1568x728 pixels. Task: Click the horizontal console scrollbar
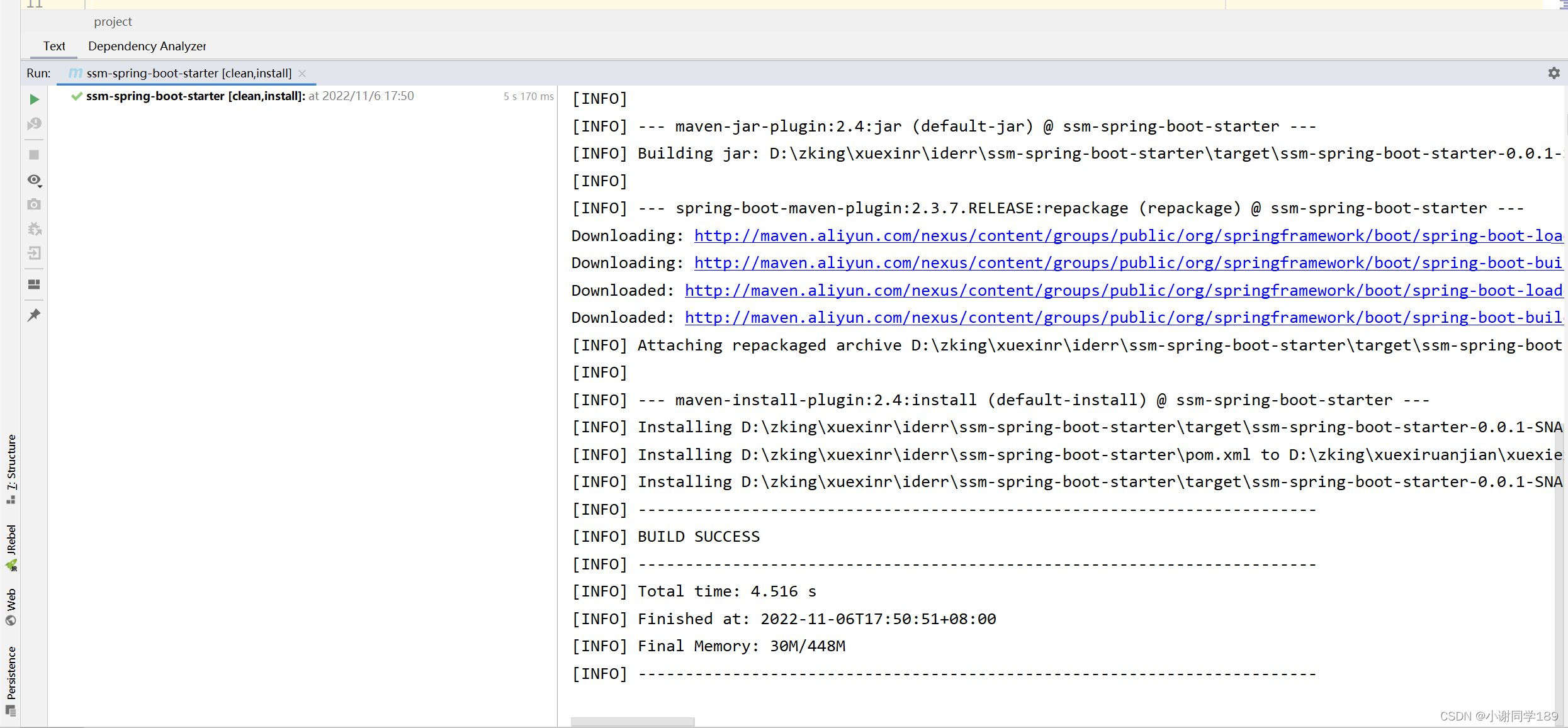632,722
